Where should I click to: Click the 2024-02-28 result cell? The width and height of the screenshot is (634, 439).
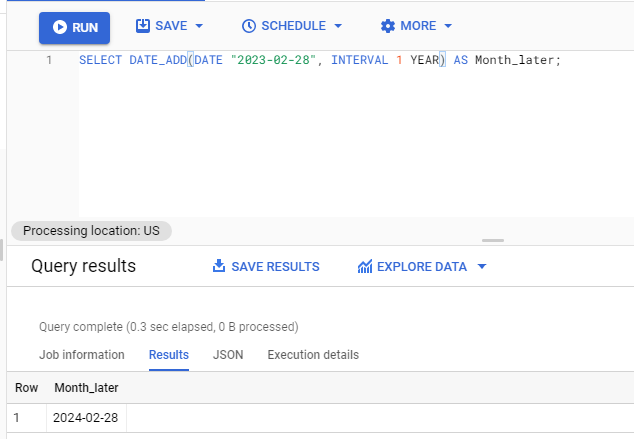86,418
